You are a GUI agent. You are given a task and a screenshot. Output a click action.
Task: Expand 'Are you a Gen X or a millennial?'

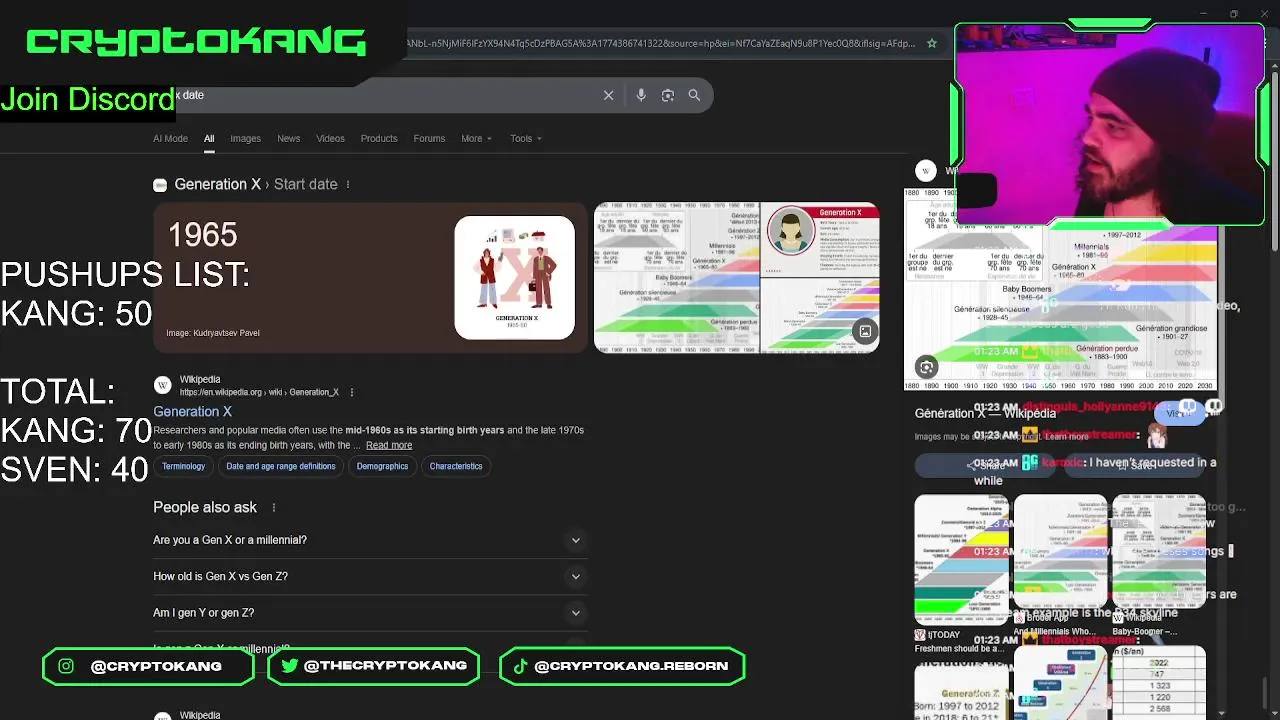(x=369, y=540)
